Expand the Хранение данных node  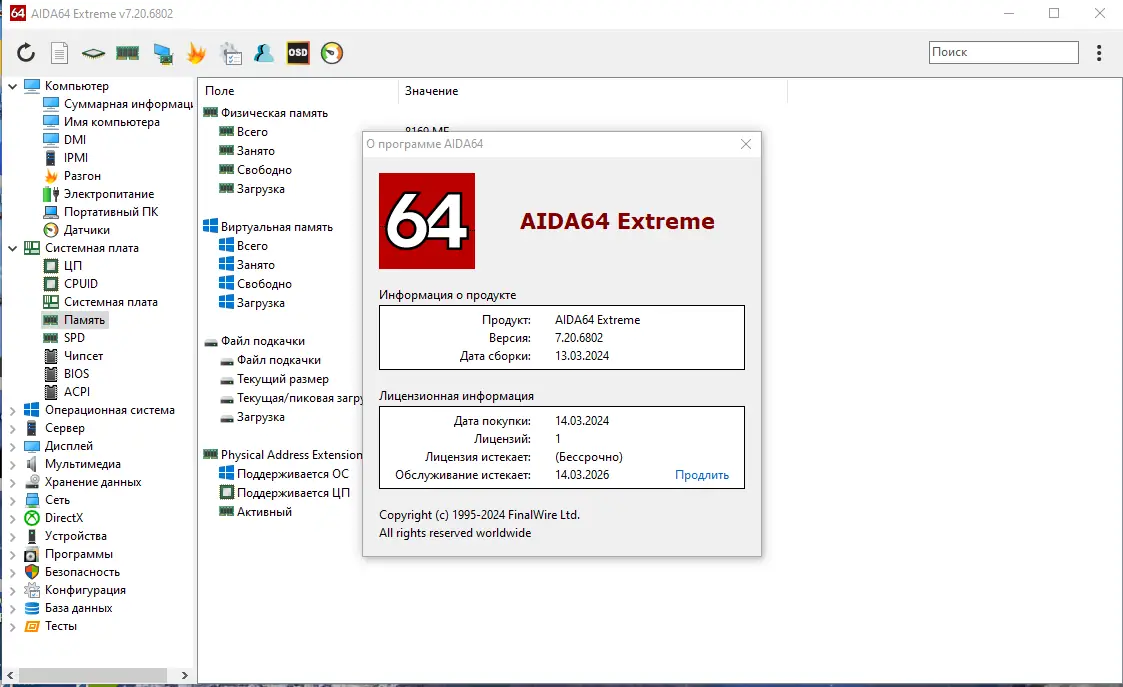tap(12, 483)
